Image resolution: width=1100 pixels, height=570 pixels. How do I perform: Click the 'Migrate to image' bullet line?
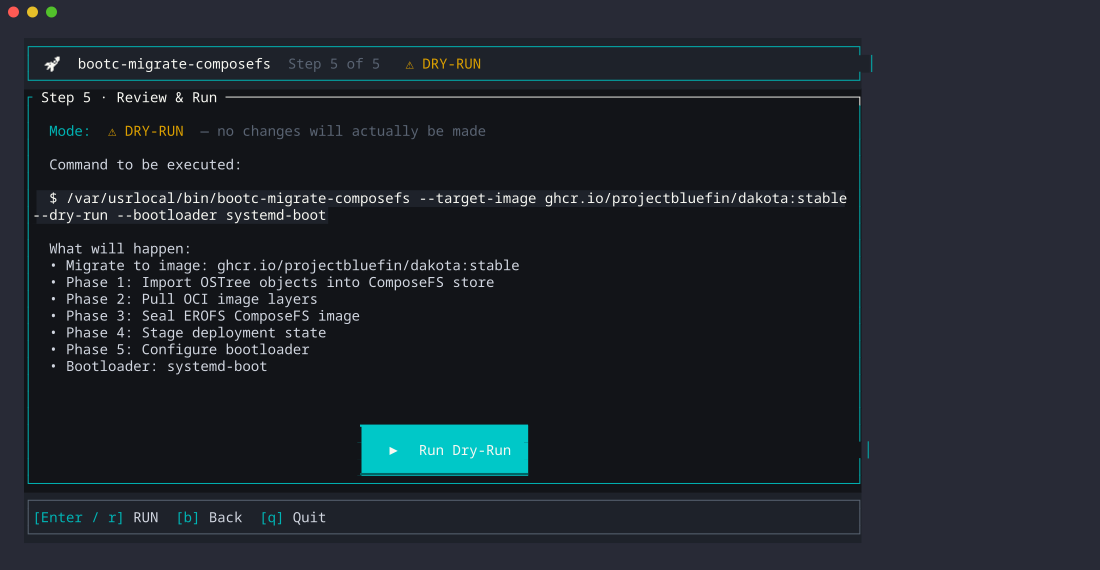tap(285, 266)
